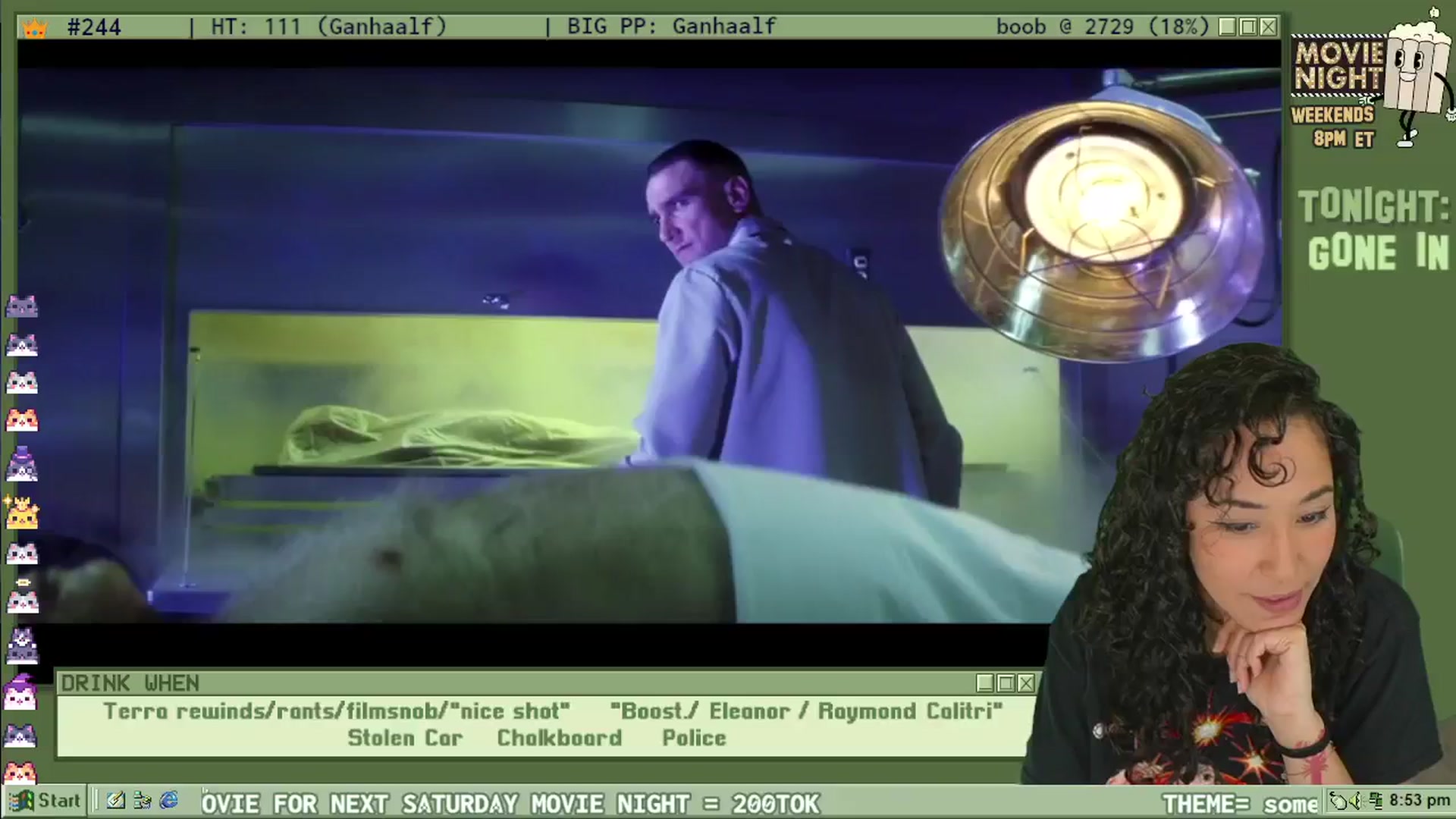Select the purple top-hat cat emote
The width and height of the screenshot is (1456, 819).
point(21,464)
